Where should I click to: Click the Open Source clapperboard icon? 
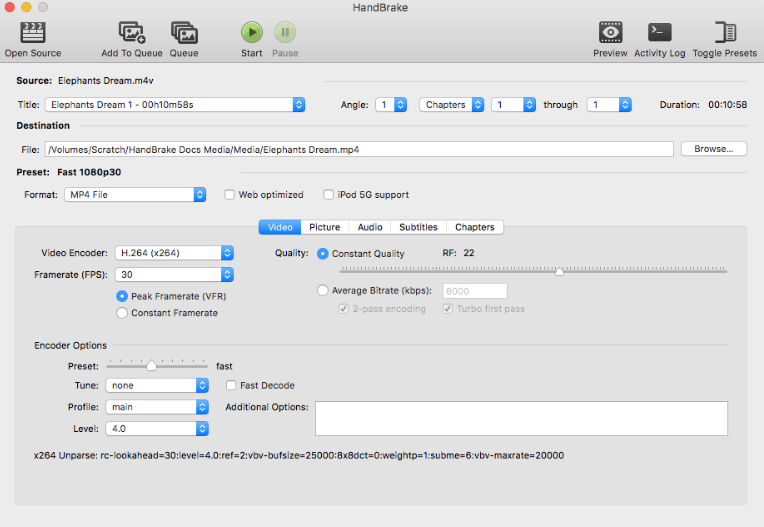(33, 33)
